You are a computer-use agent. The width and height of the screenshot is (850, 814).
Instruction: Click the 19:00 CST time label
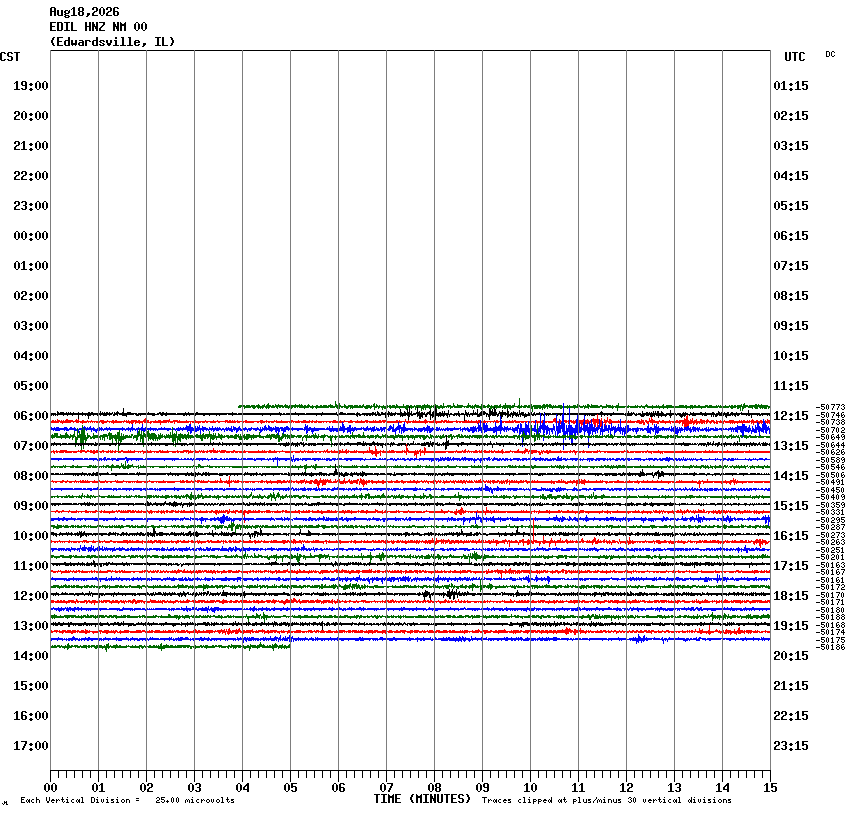click(x=31, y=86)
